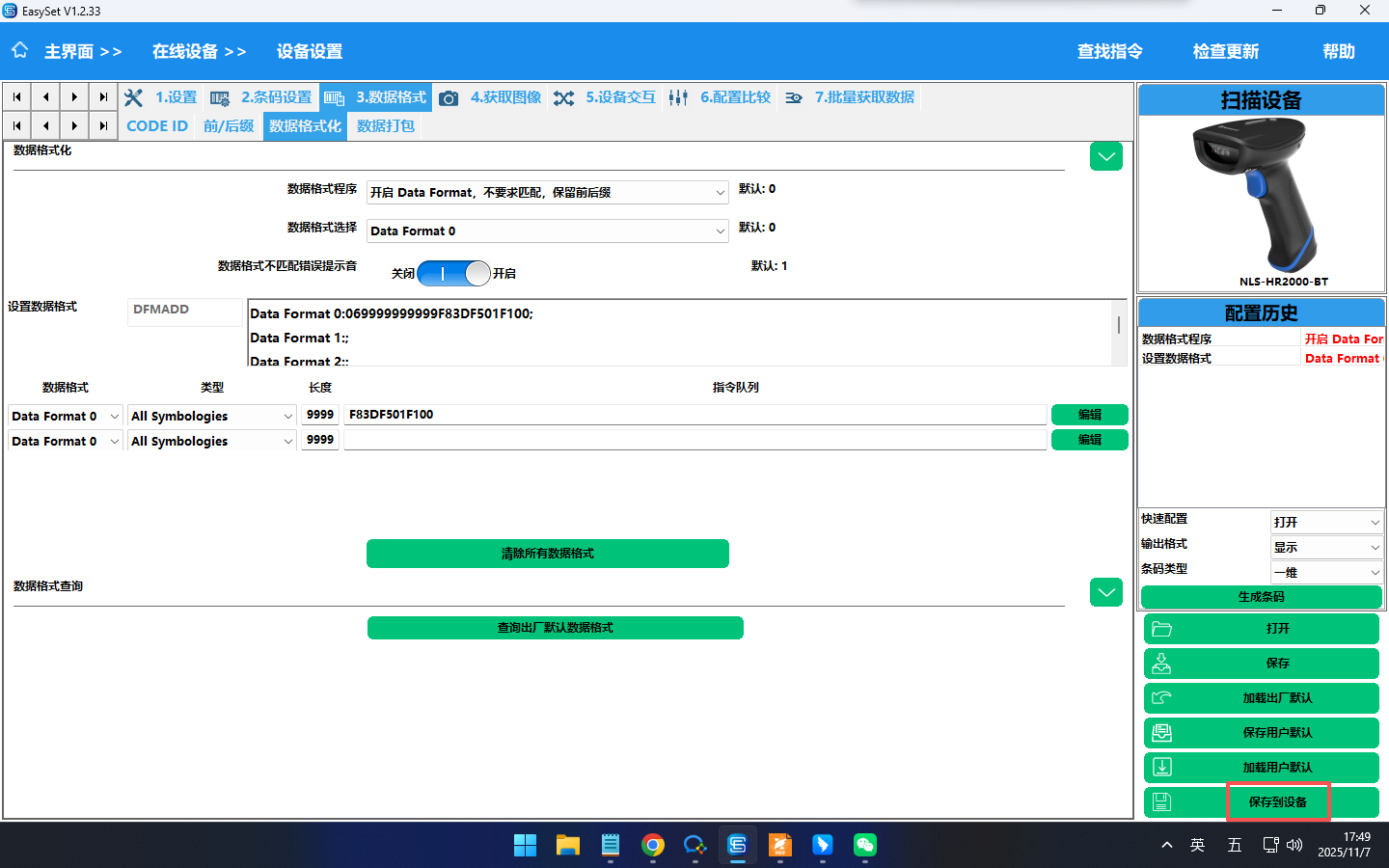Open the 数据格式程序 dropdown
1389x868 pixels.
[x=547, y=193]
